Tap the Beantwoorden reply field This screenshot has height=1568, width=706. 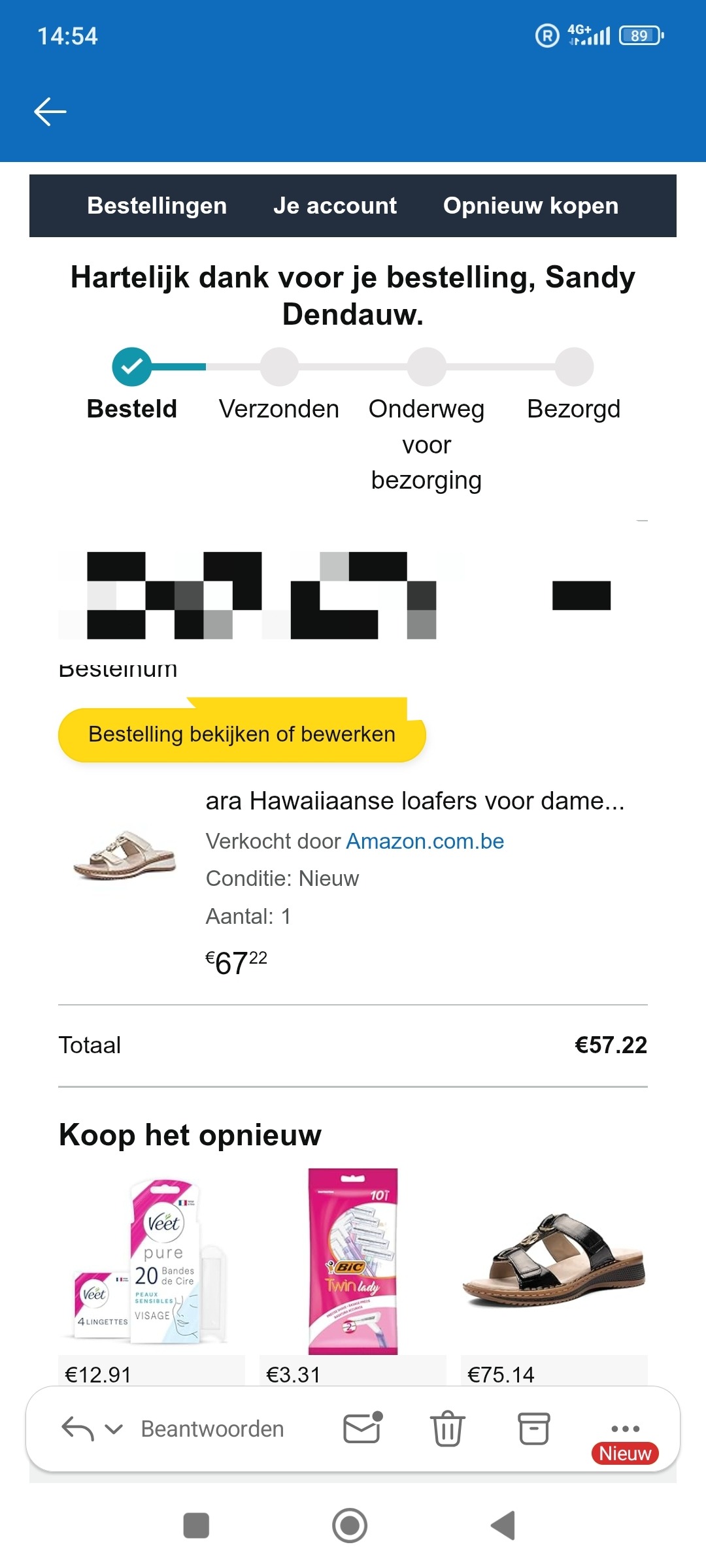211,1428
